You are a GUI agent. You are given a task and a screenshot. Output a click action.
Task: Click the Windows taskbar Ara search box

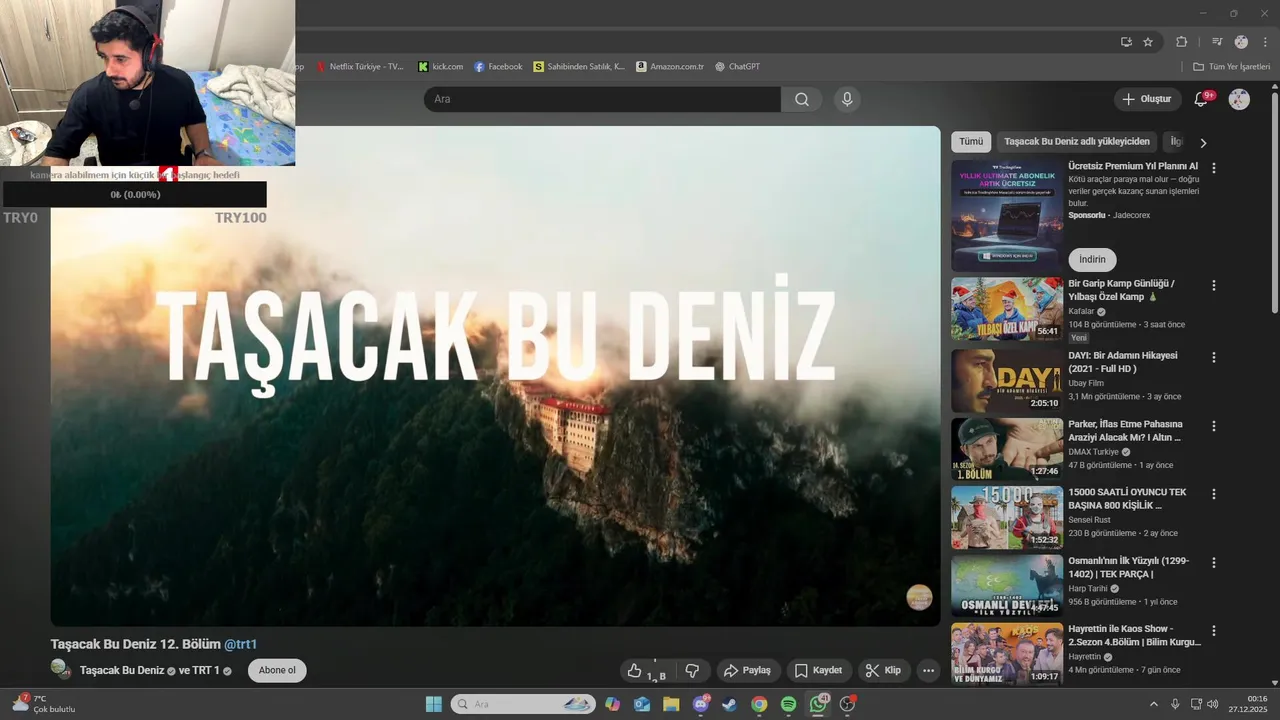(x=523, y=704)
